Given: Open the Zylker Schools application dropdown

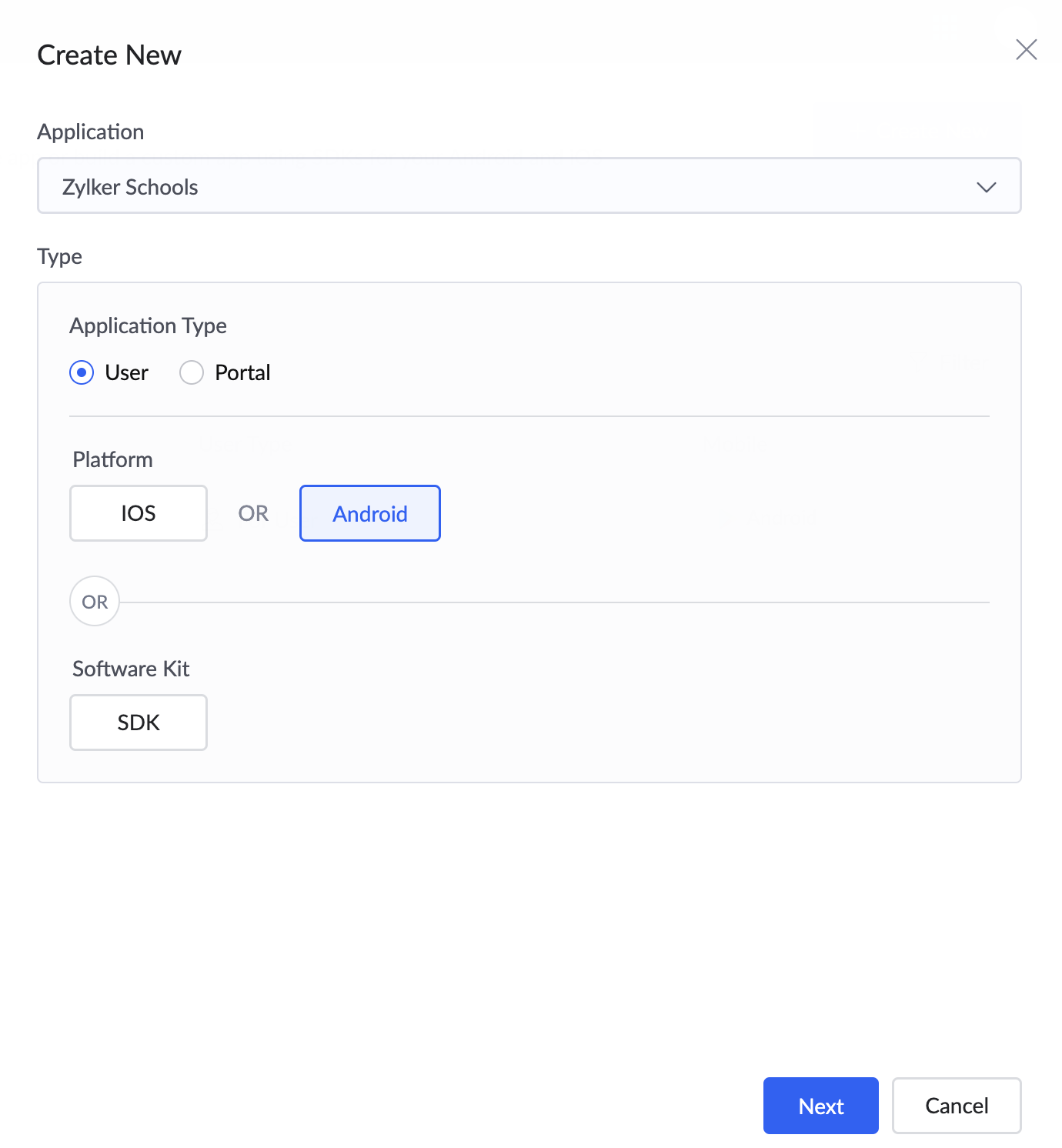Looking at the screenshot, I should 529,186.
